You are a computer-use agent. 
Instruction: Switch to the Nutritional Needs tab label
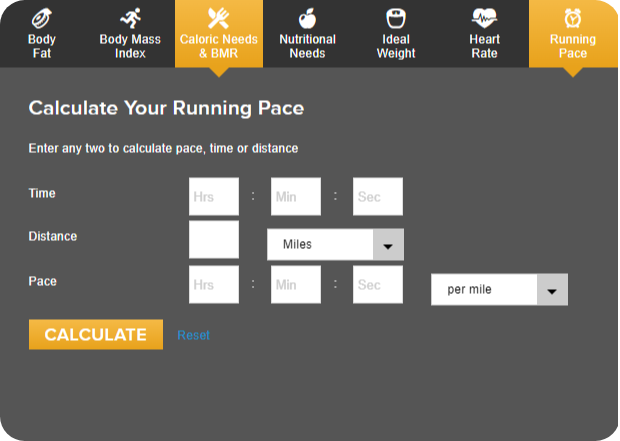click(307, 46)
